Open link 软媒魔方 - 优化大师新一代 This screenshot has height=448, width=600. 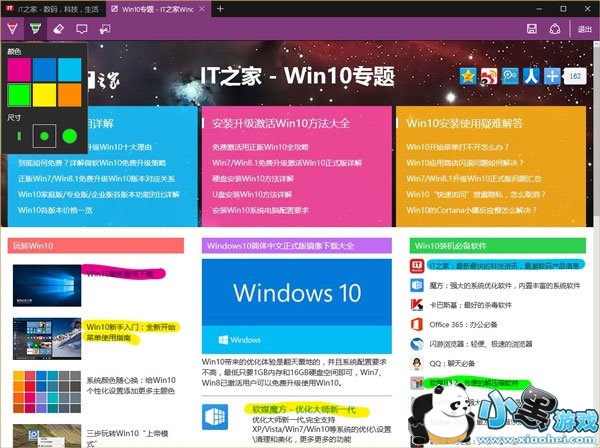point(304,410)
